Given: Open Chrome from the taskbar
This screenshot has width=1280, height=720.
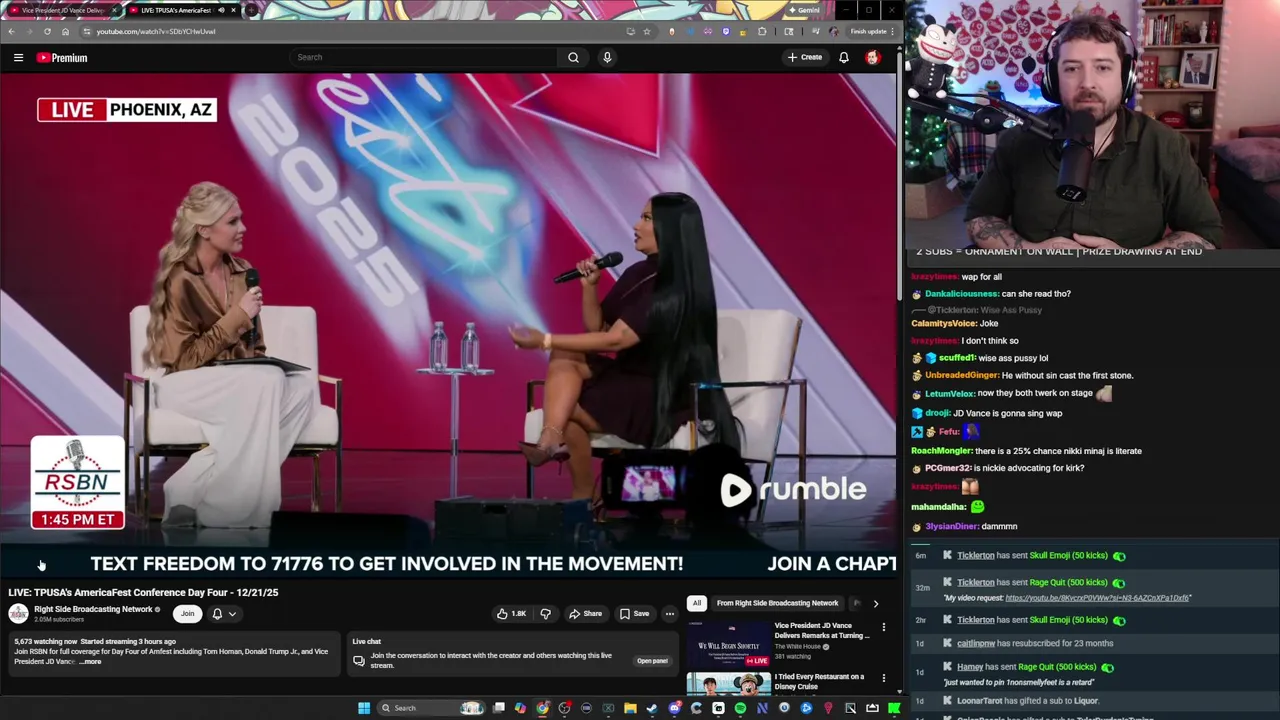Looking at the screenshot, I should (x=542, y=708).
